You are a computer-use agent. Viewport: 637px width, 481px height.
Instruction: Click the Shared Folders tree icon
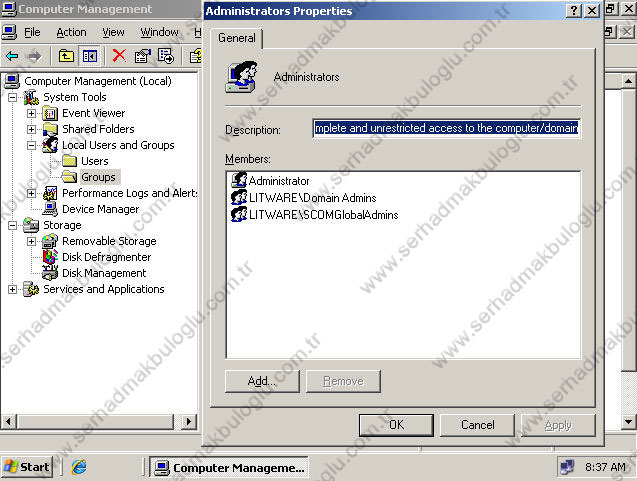pyautogui.click(x=50, y=129)
